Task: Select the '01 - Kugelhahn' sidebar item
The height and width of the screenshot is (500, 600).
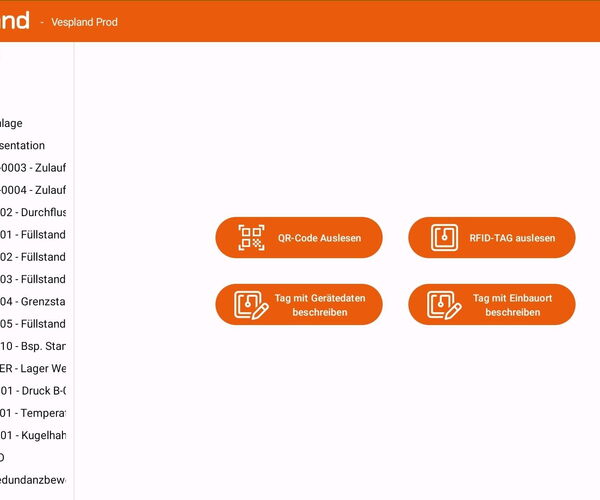Action: tap(33, 435)
